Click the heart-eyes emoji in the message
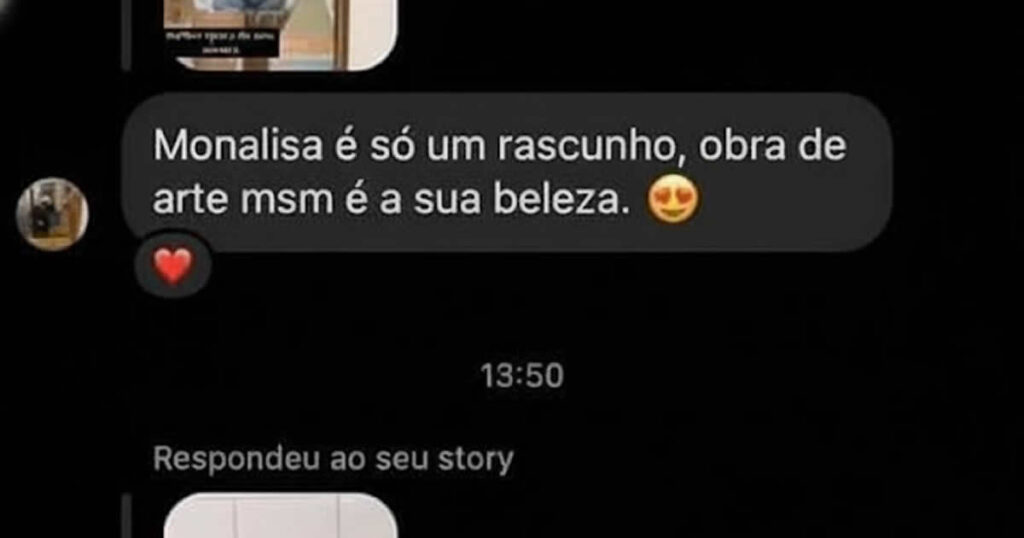The height and width of the screenshot is (538, 1024). tap(672, 202)
